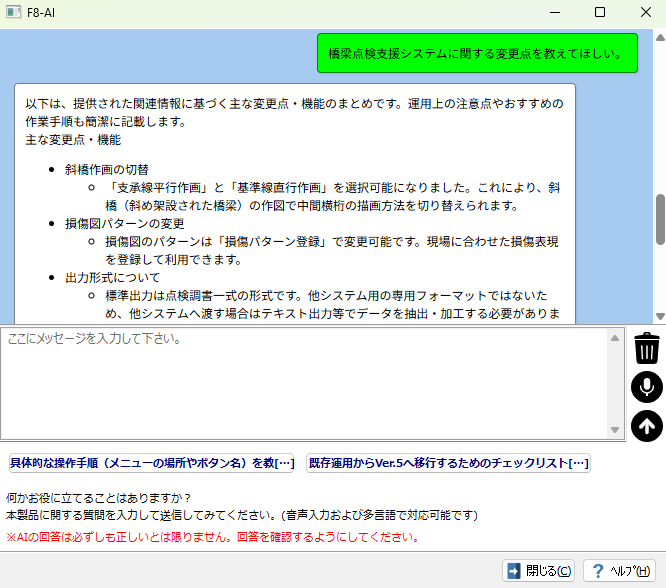Screen dimensions: 666x588
Task: Minimize the F8-AI window
Action: point(555,12)
